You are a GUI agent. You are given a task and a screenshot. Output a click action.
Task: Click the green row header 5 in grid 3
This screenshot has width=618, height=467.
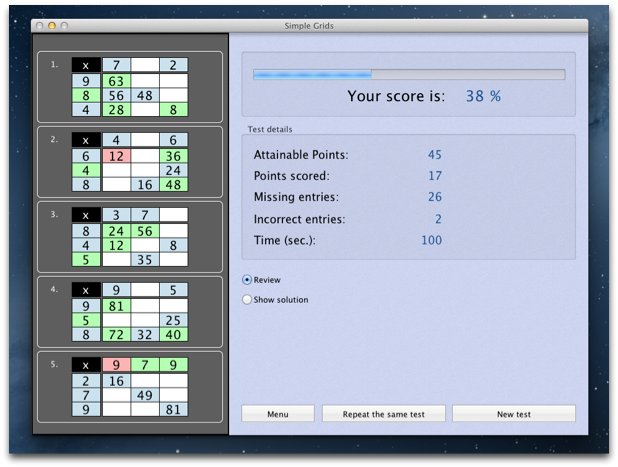point(86,259)
